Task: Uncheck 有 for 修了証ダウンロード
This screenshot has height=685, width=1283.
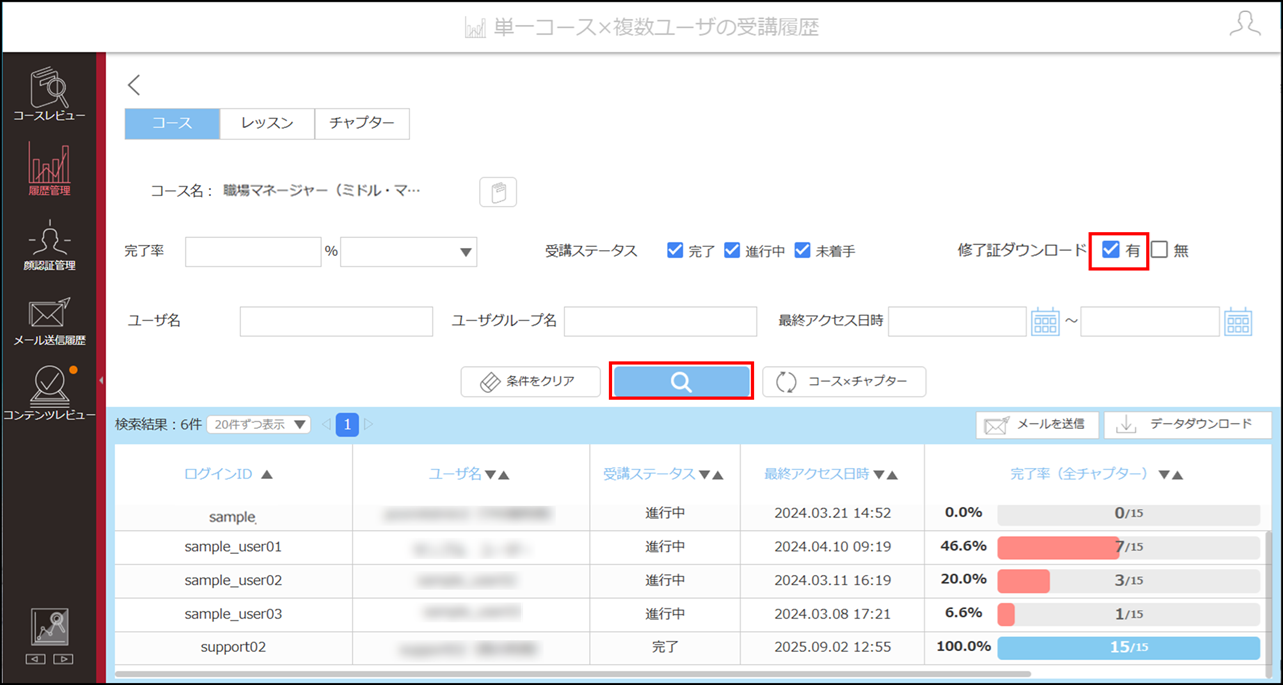Action: tap(1110, 250)
